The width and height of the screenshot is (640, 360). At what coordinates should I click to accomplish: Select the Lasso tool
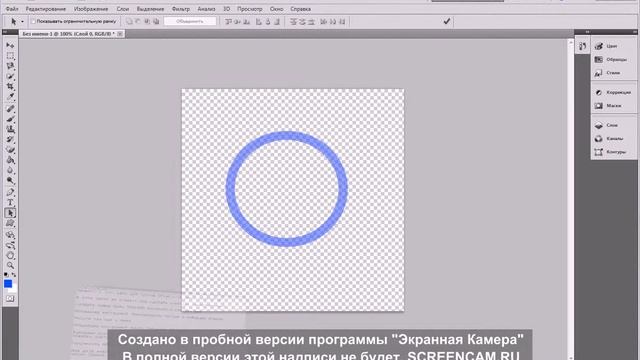coord(10,66)
